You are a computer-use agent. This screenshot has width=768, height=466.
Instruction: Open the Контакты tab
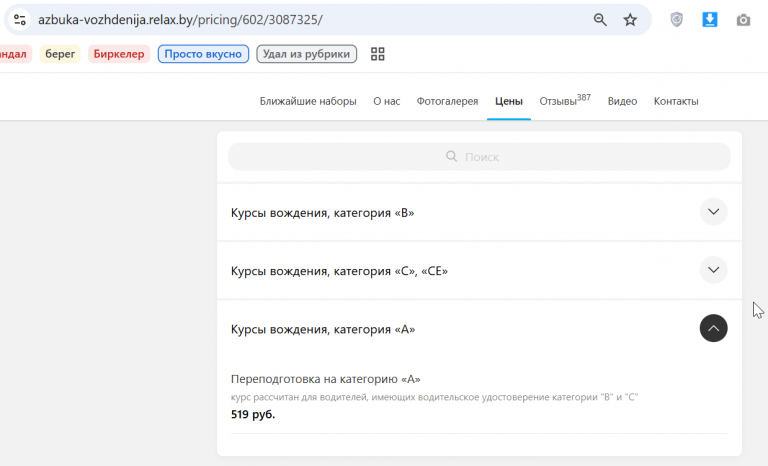point(676,101)
